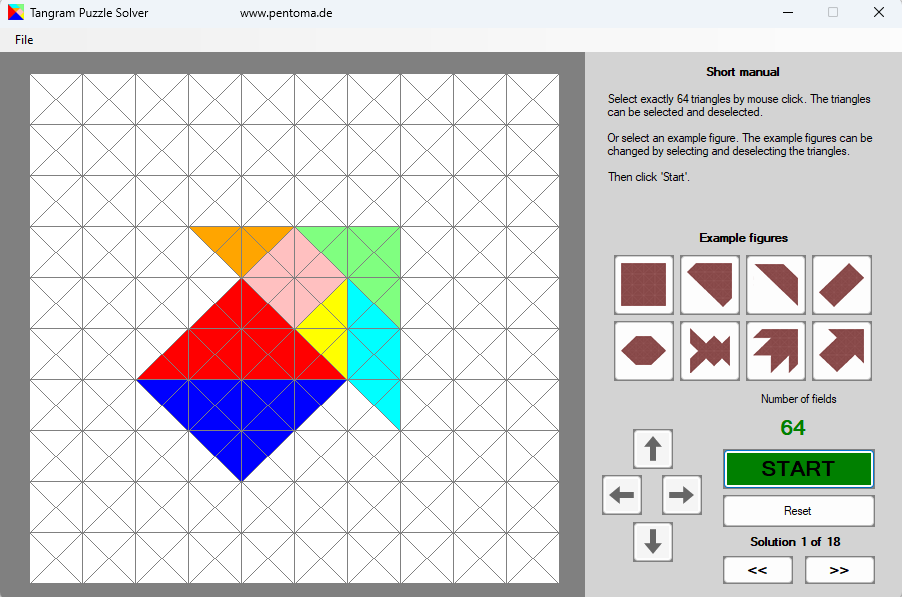Select the bowtie example figure
Screen dimensions: 902x597
(x=709, y=351)
